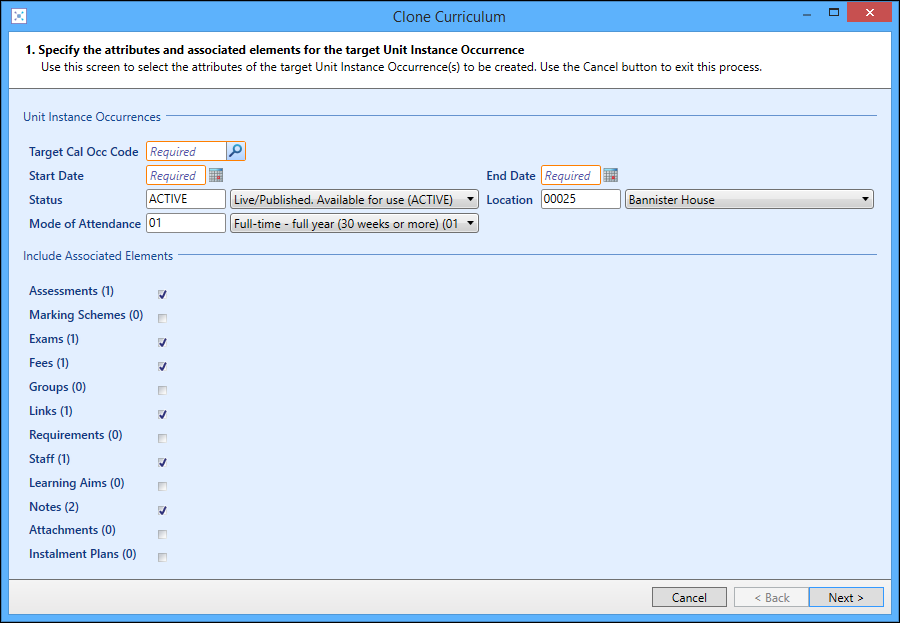The image size is (900, 623).
Task: Check the Instalment Plans checkbox
Action: (x=162, y=557)
